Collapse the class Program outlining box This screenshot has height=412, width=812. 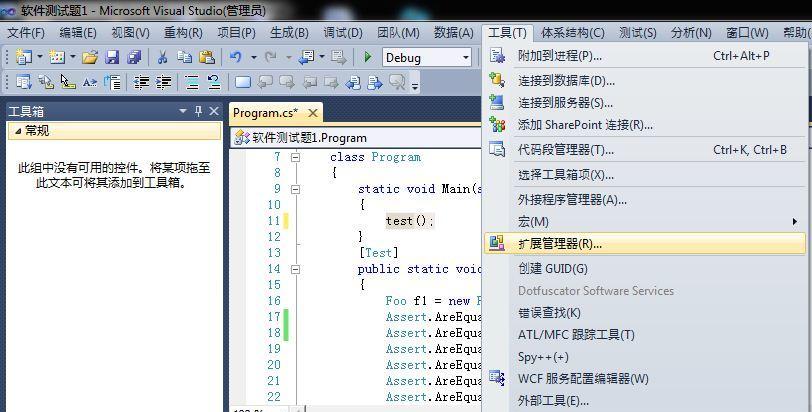[x=295, y=157]
